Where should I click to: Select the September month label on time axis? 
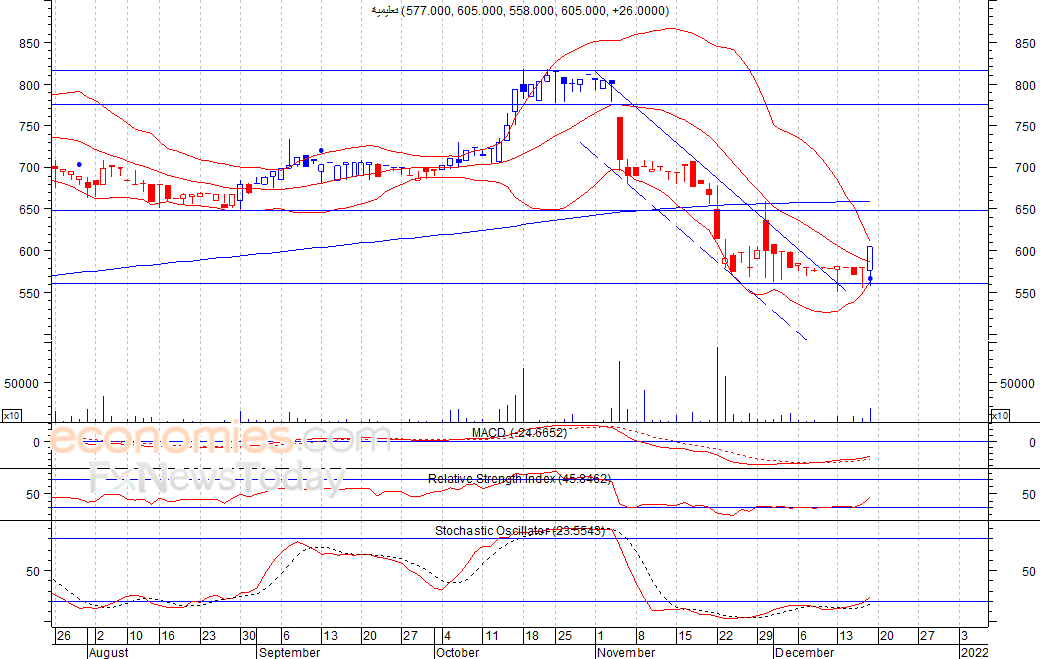[289, 652]
